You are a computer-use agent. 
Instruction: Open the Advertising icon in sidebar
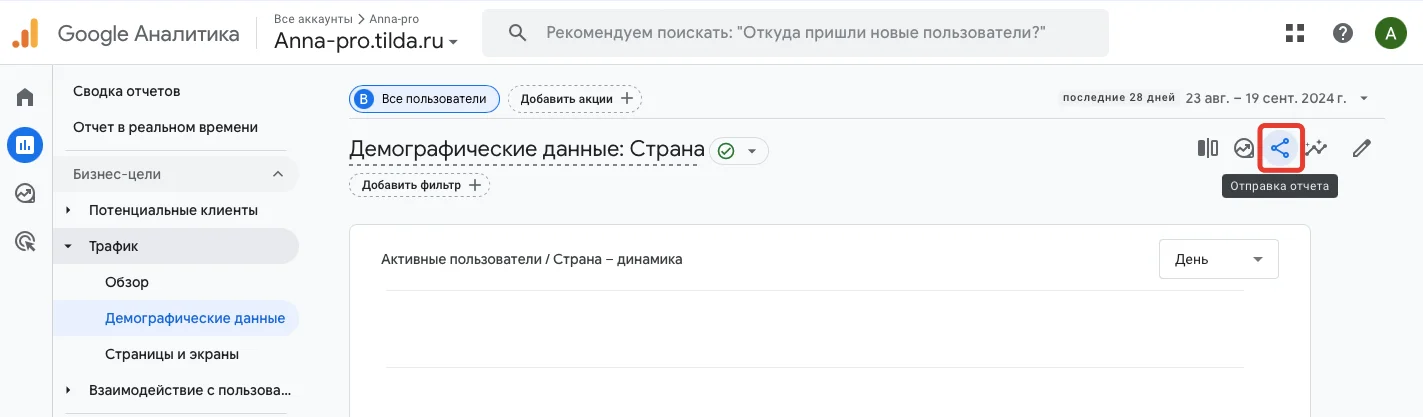point(25,241)
